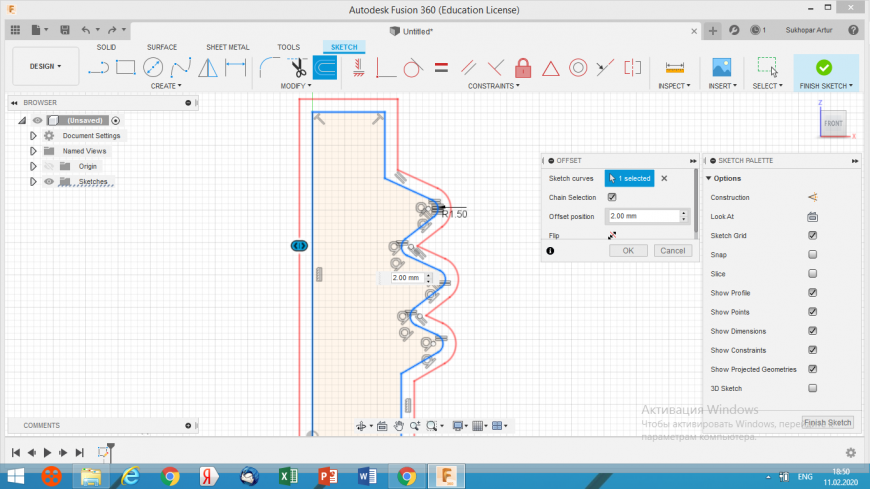This screenshot has height=489, width=870.
Task: Click the Offset position input field
Action: [643, 216]
